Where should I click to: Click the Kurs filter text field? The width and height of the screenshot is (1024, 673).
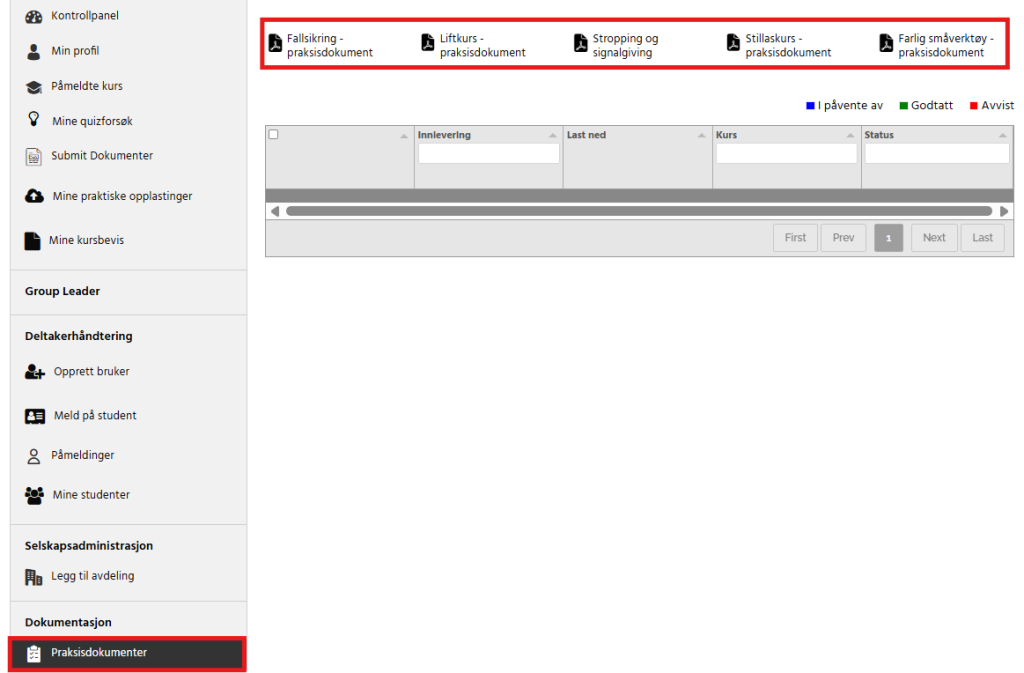786,154
